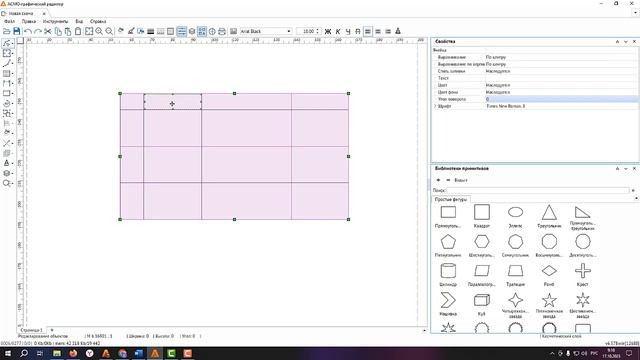The image size is (640, 360).
Task: Open the Справка menu
Action: point(98,21)
